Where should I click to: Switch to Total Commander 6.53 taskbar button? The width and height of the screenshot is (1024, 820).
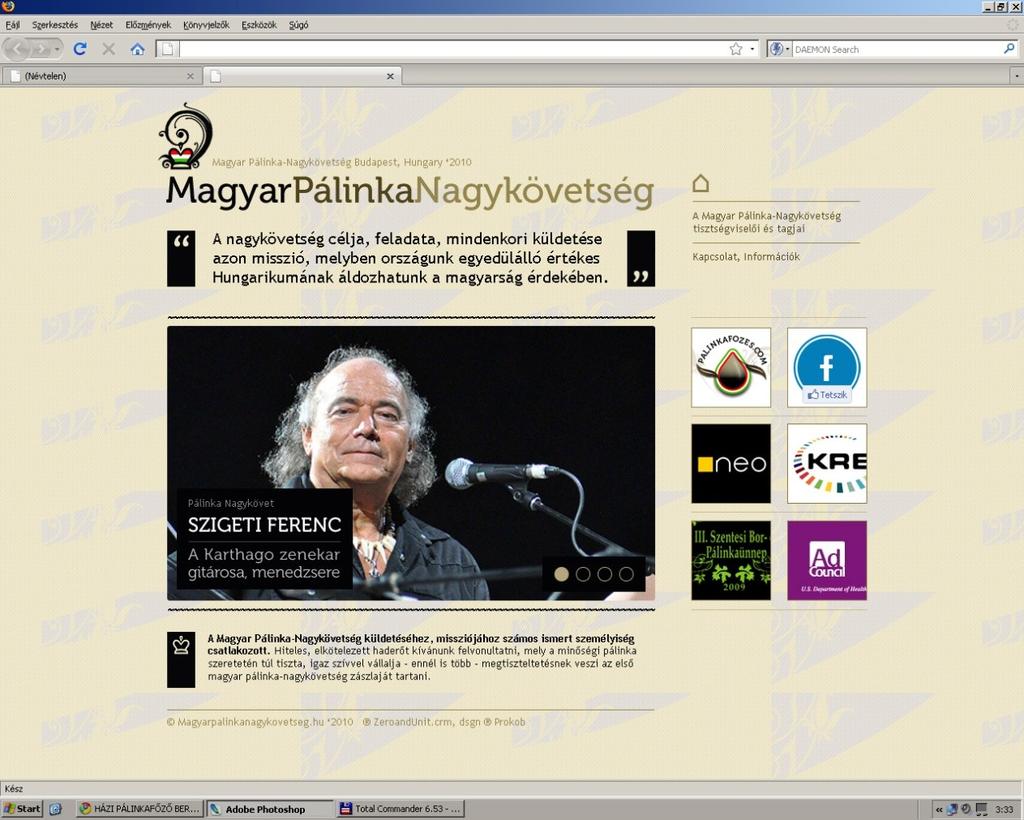401,809
